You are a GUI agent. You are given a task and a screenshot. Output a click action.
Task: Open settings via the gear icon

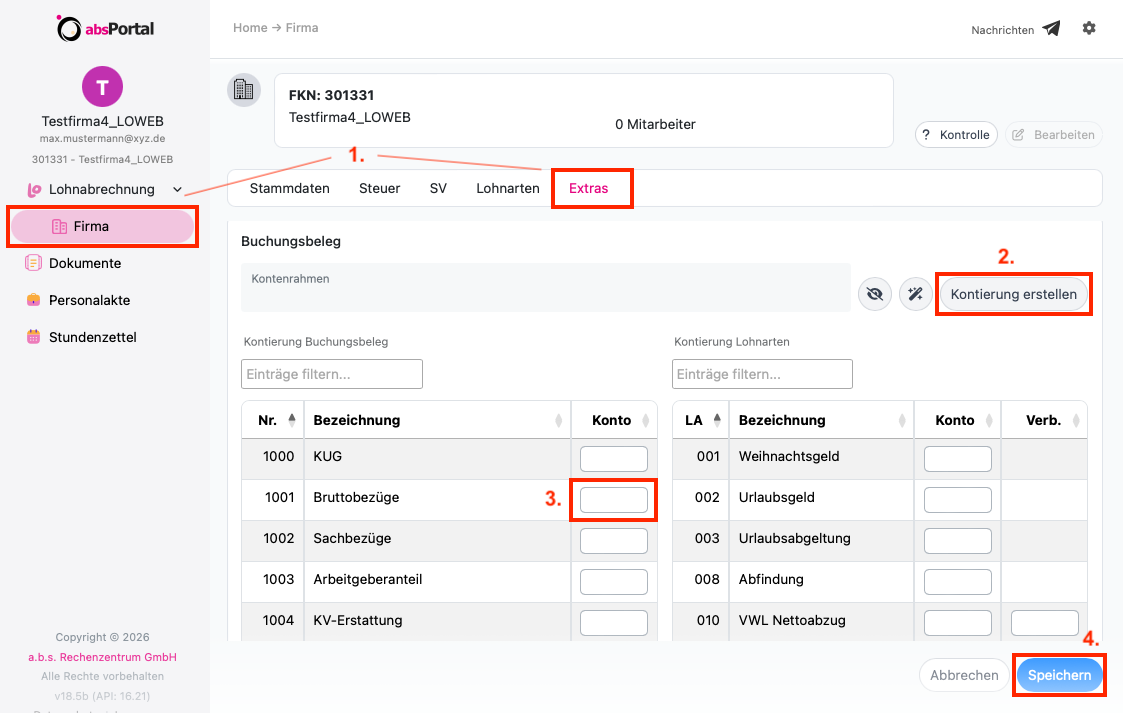(x=1089, y=28)
